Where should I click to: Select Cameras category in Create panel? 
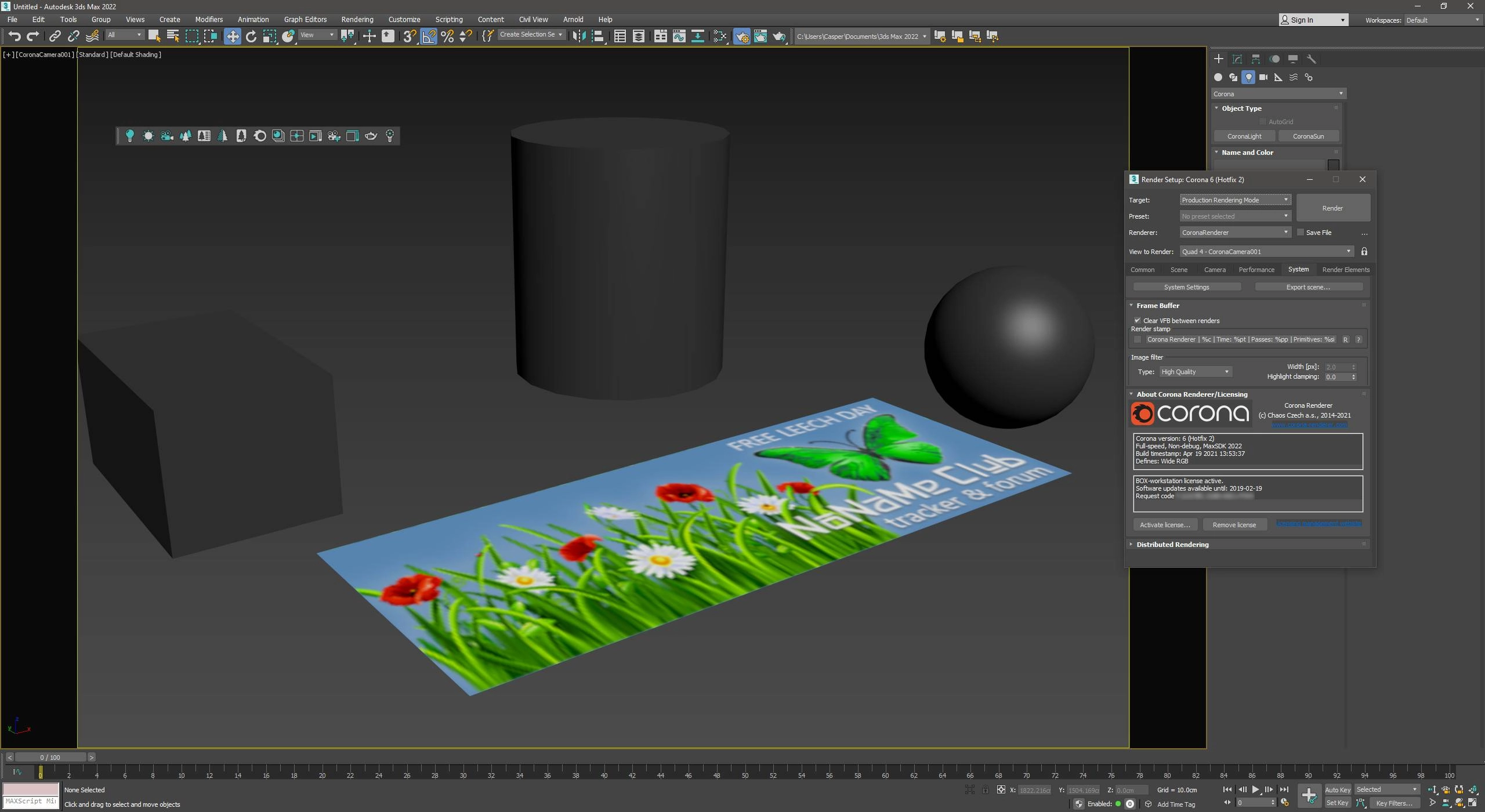pyautogui.click(x=1263, y=77)
